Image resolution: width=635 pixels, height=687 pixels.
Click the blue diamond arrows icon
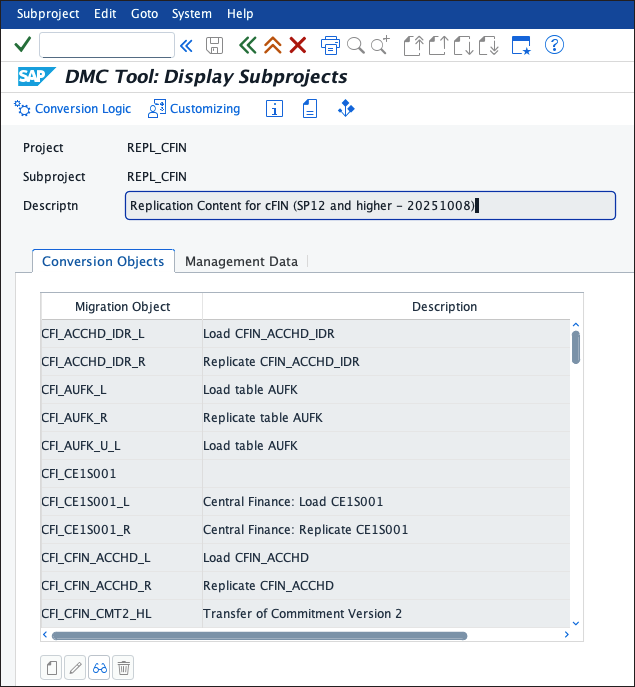(x=346, y=108)
